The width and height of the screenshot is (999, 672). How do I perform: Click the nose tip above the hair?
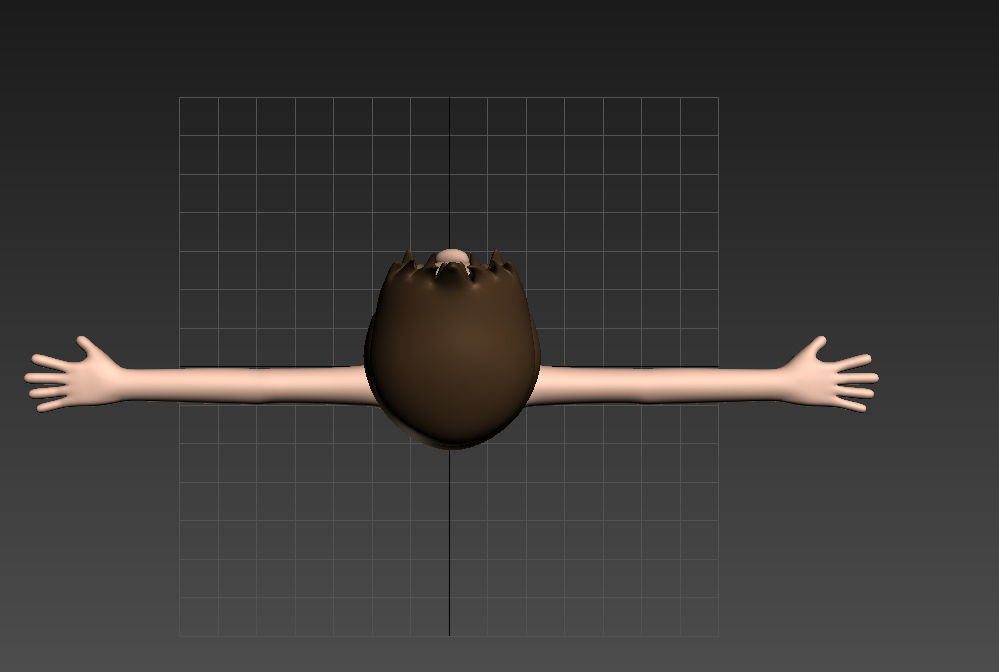(452, 256)
